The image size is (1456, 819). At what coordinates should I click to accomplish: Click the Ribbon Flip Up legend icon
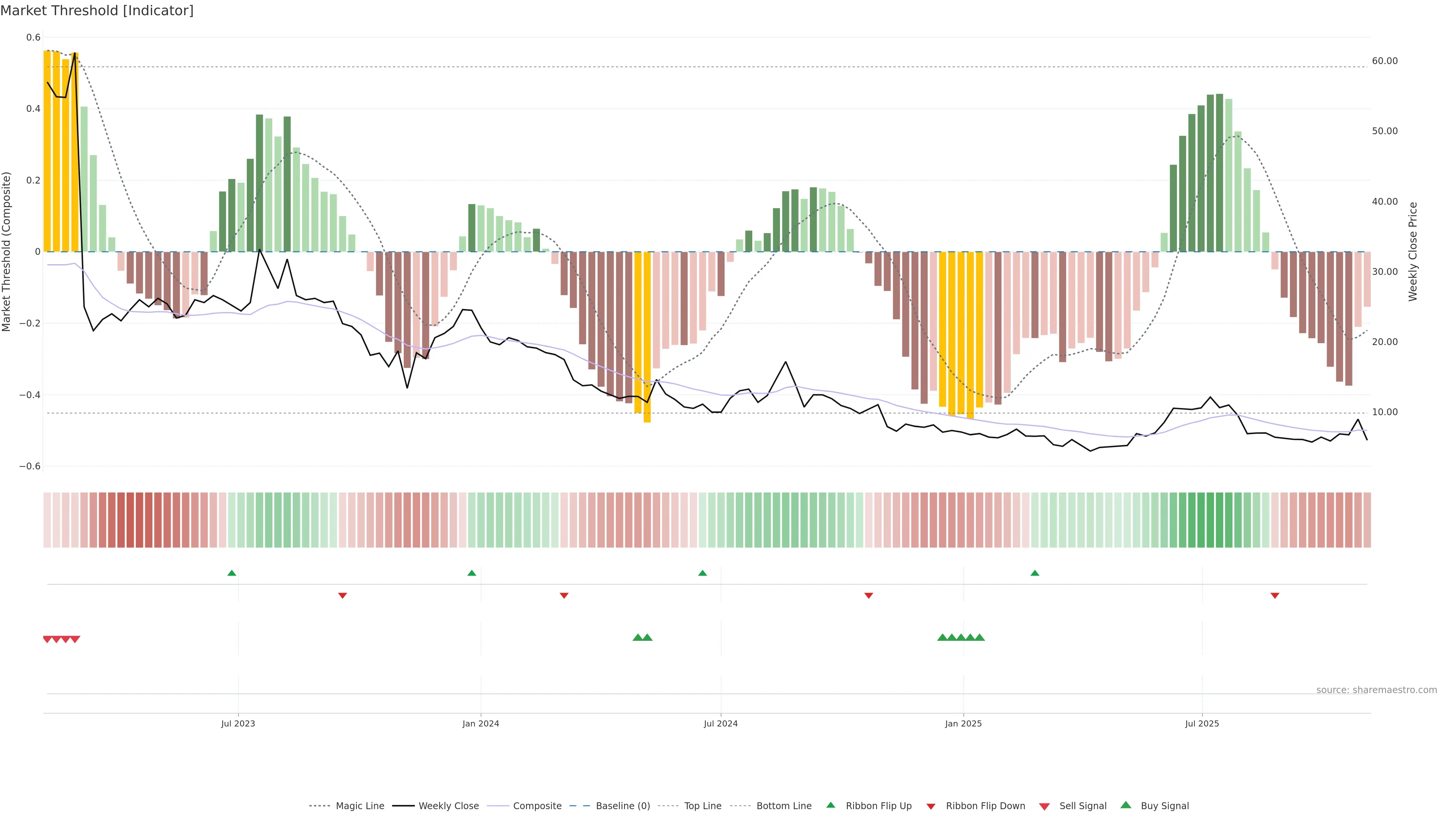tap(830, 805)
